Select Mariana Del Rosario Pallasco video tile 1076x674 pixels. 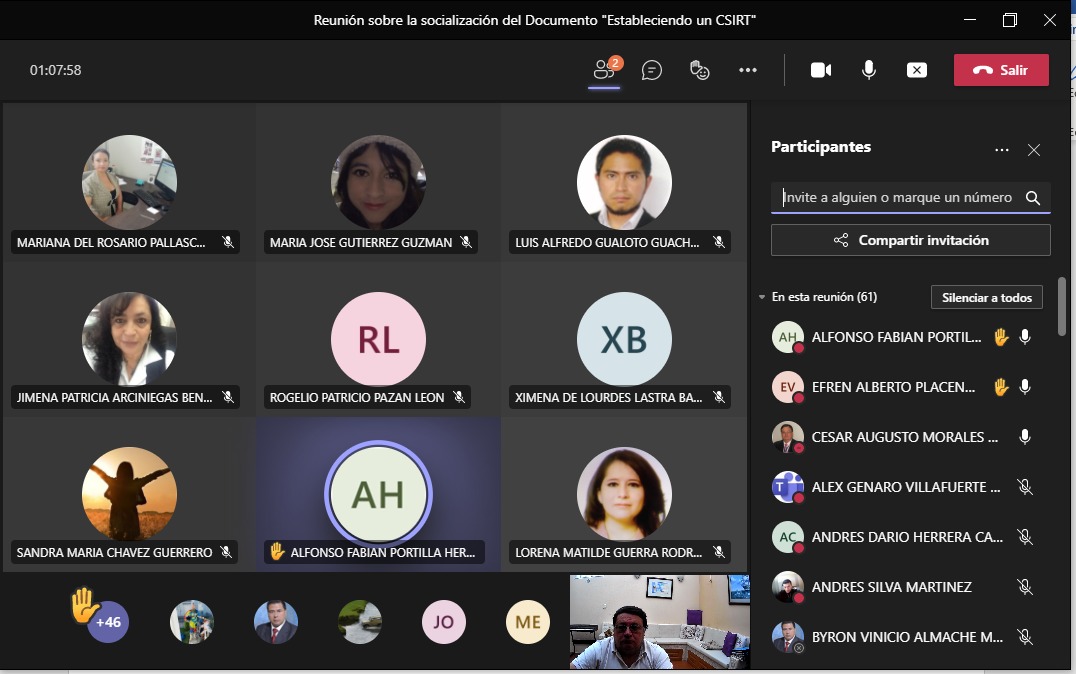(x=129, y=183)
